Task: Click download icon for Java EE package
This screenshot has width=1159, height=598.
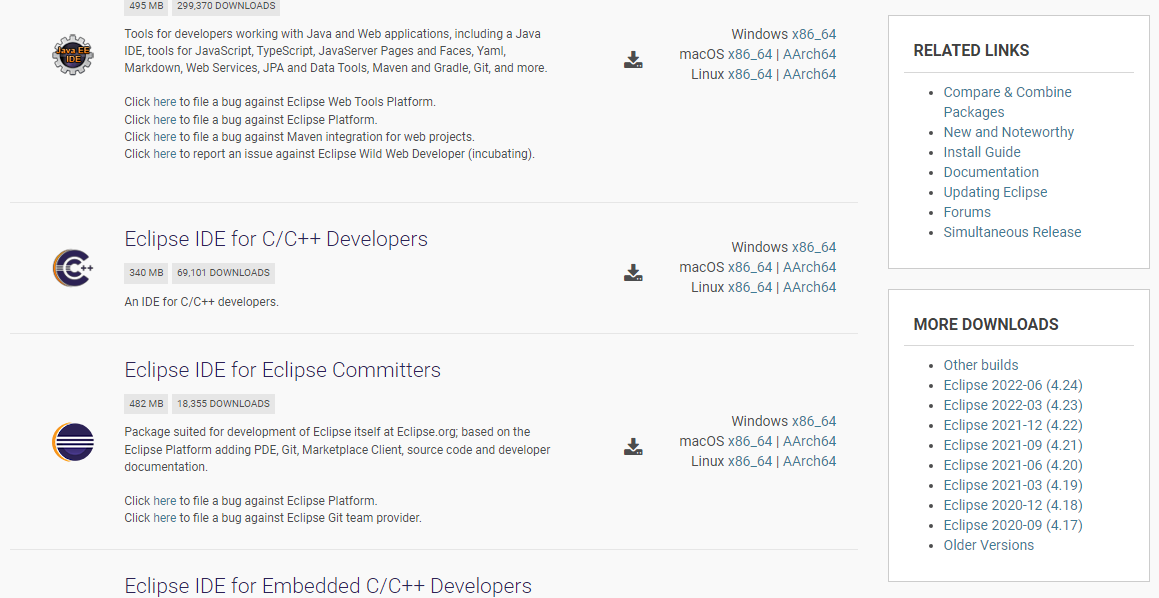Action: tap(633, 60)
